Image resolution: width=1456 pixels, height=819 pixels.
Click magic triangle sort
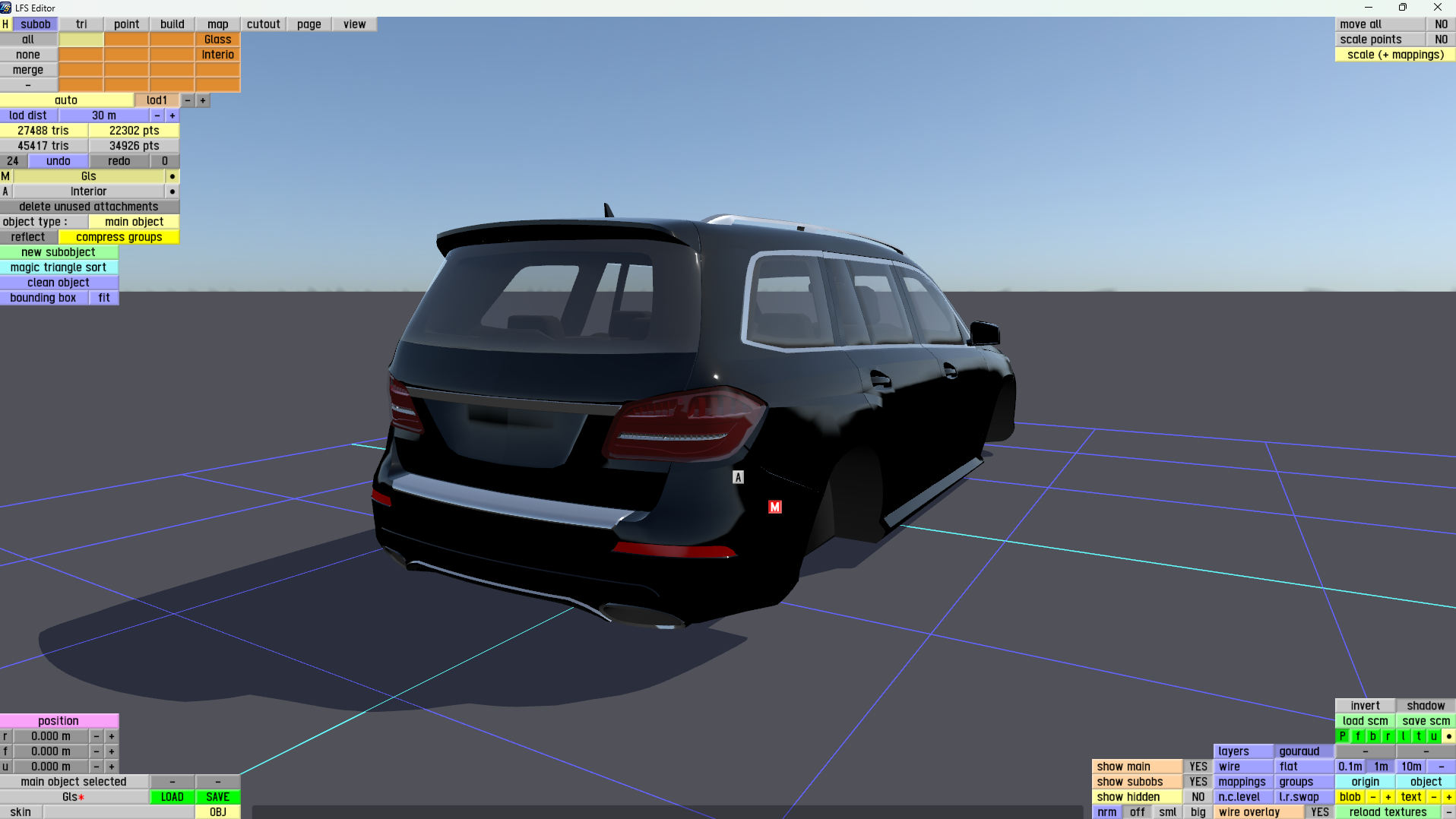(59, 267)
